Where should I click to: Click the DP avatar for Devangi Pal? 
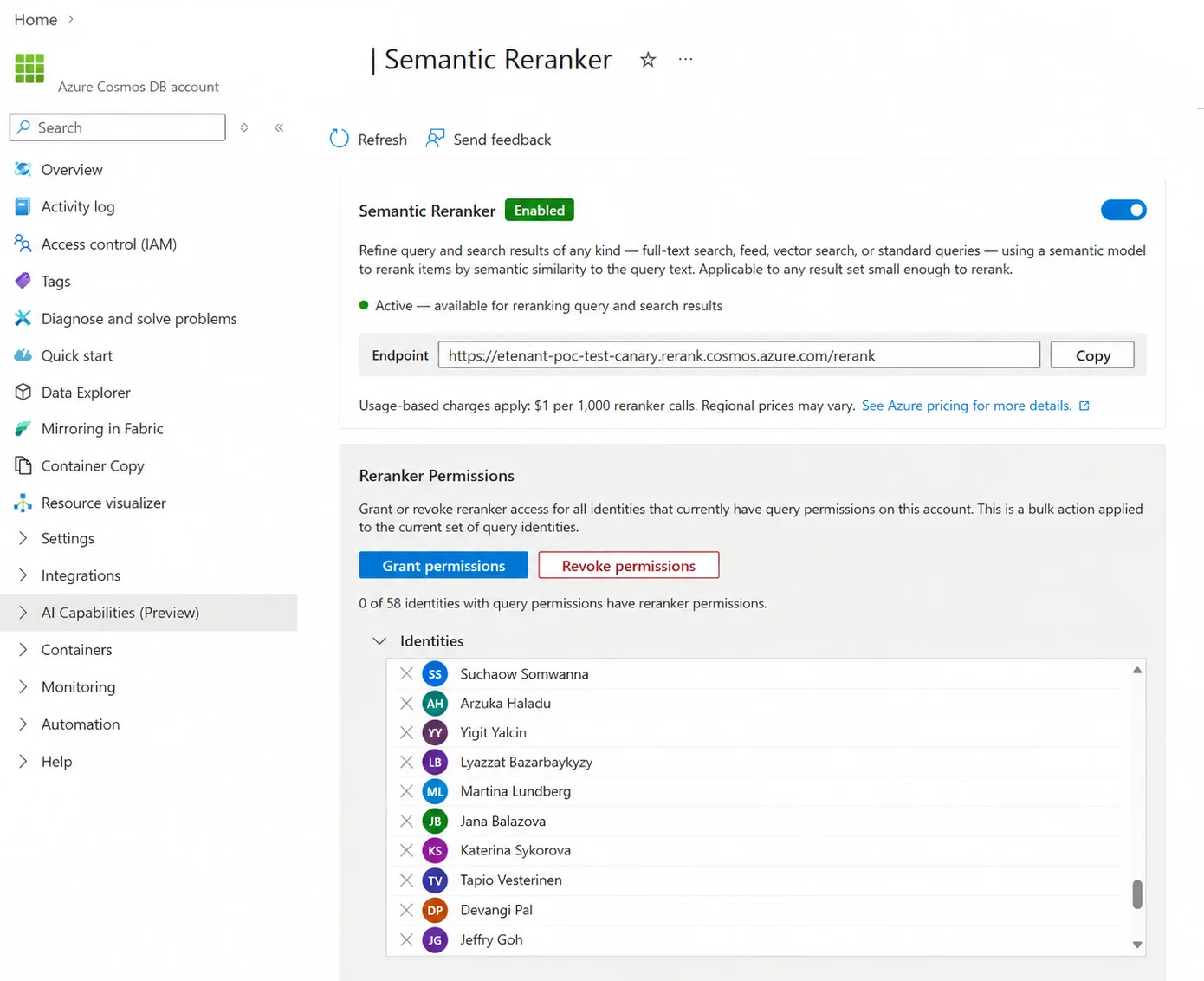pos(435,910)
